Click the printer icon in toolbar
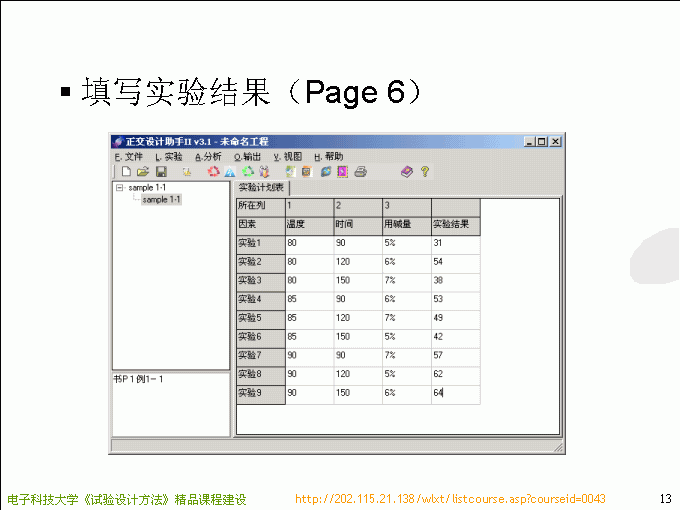The width and height of the screenshot is (680, 510). coord(360,172)
